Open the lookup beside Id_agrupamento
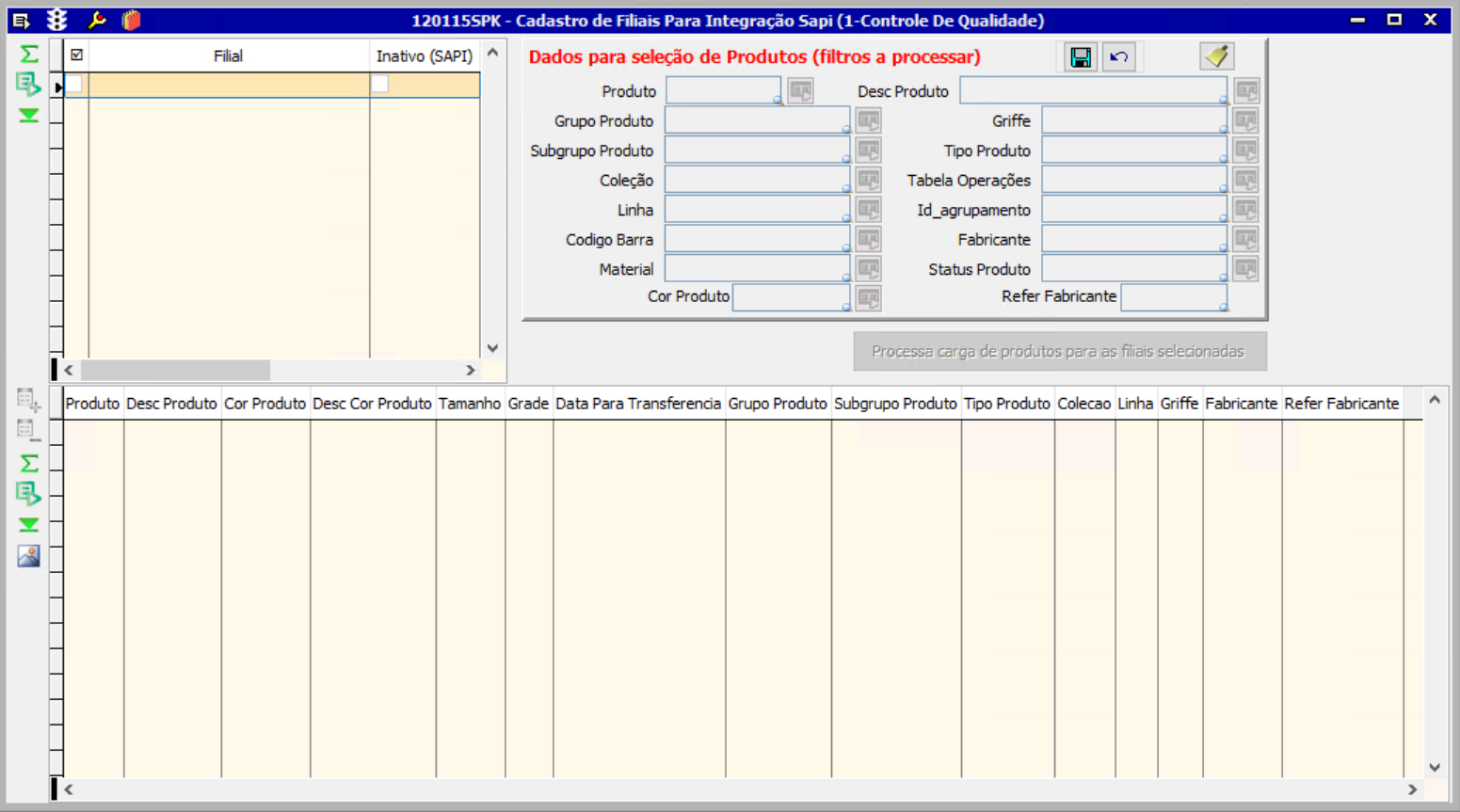 pos(1246,209)
